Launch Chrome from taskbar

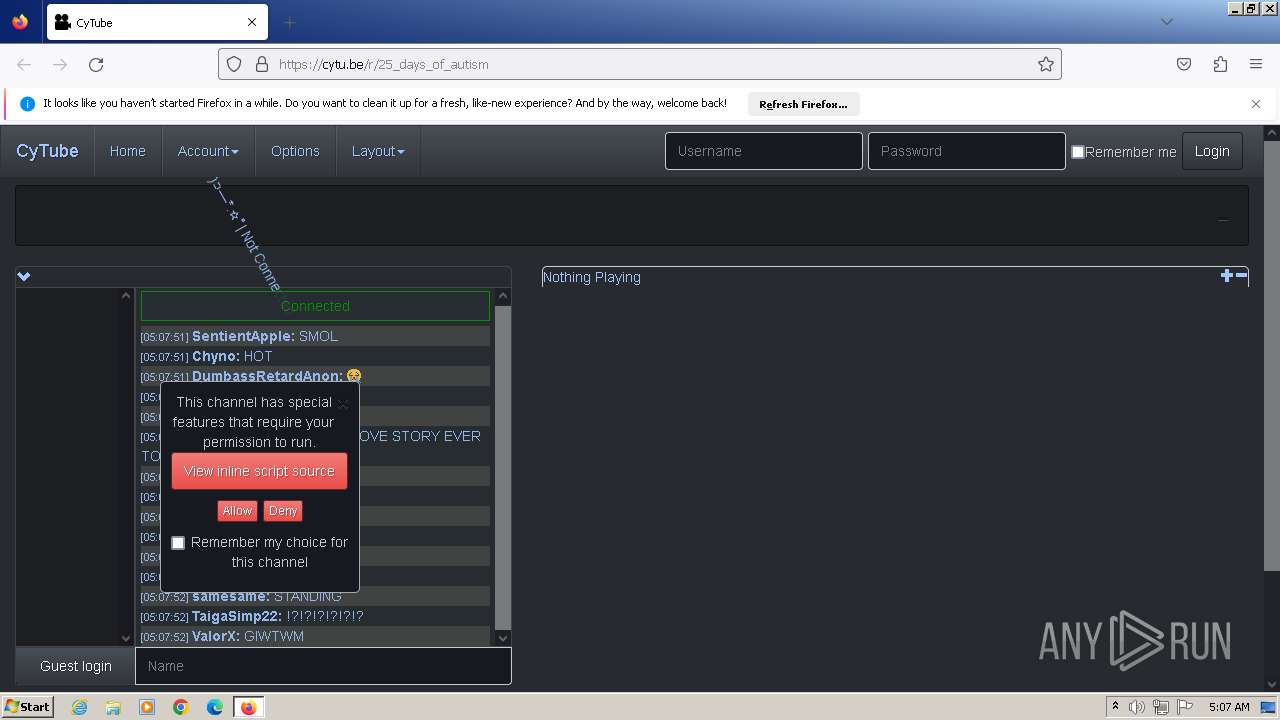point(181,707)
